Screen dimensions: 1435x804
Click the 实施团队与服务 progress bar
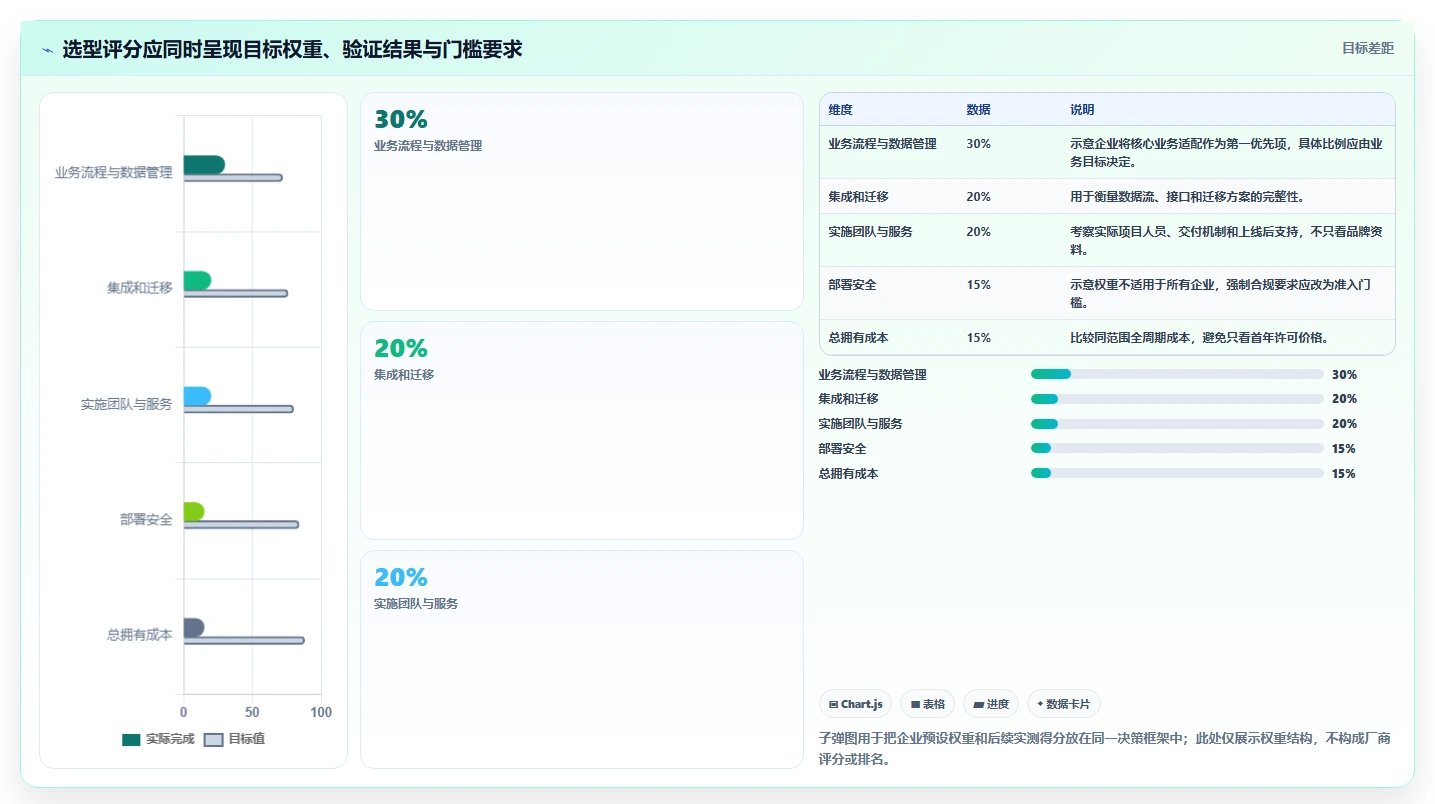pyautogui.click(x=1177, y=424)
